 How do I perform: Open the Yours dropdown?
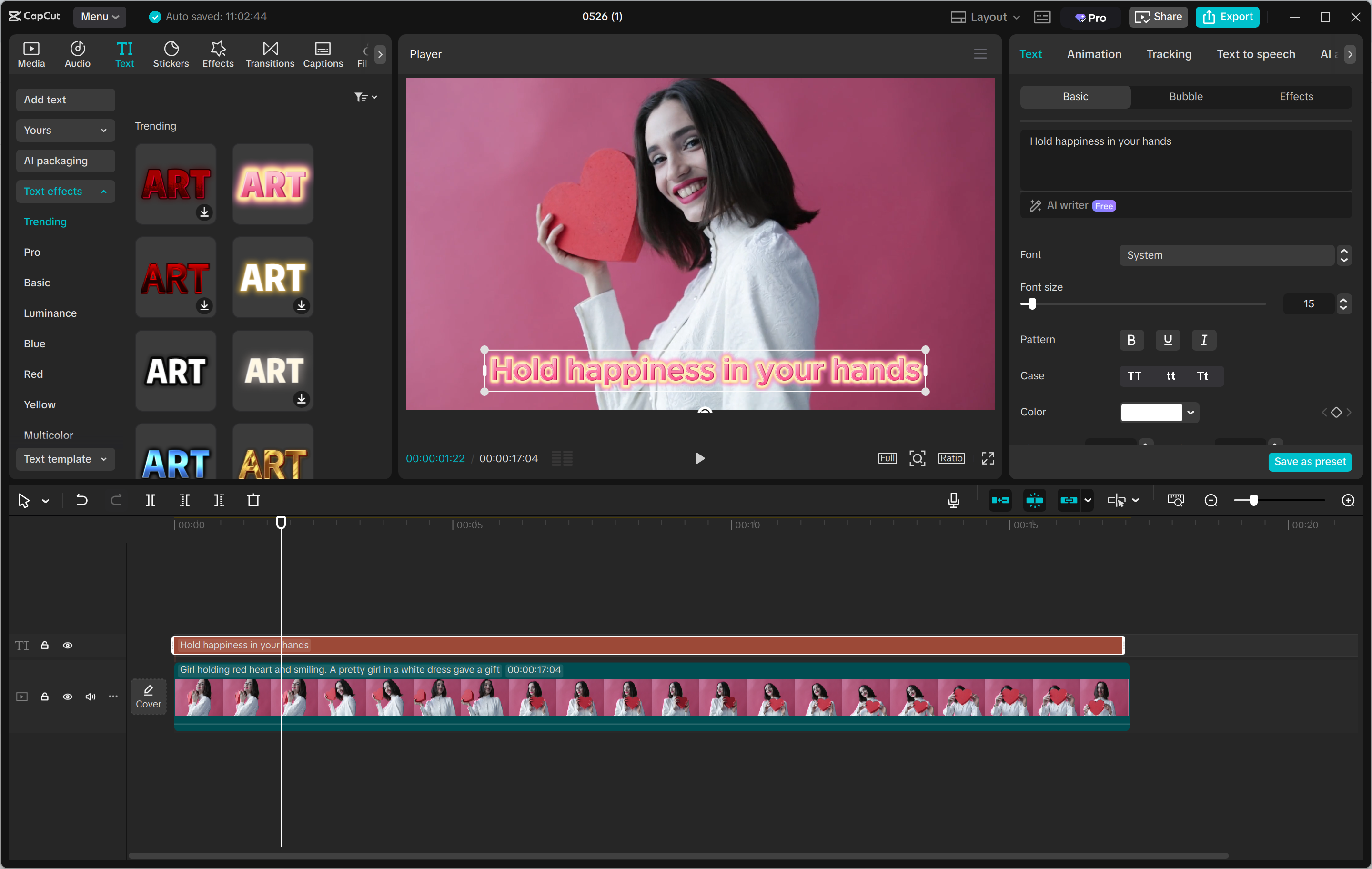tap(65, 130)
